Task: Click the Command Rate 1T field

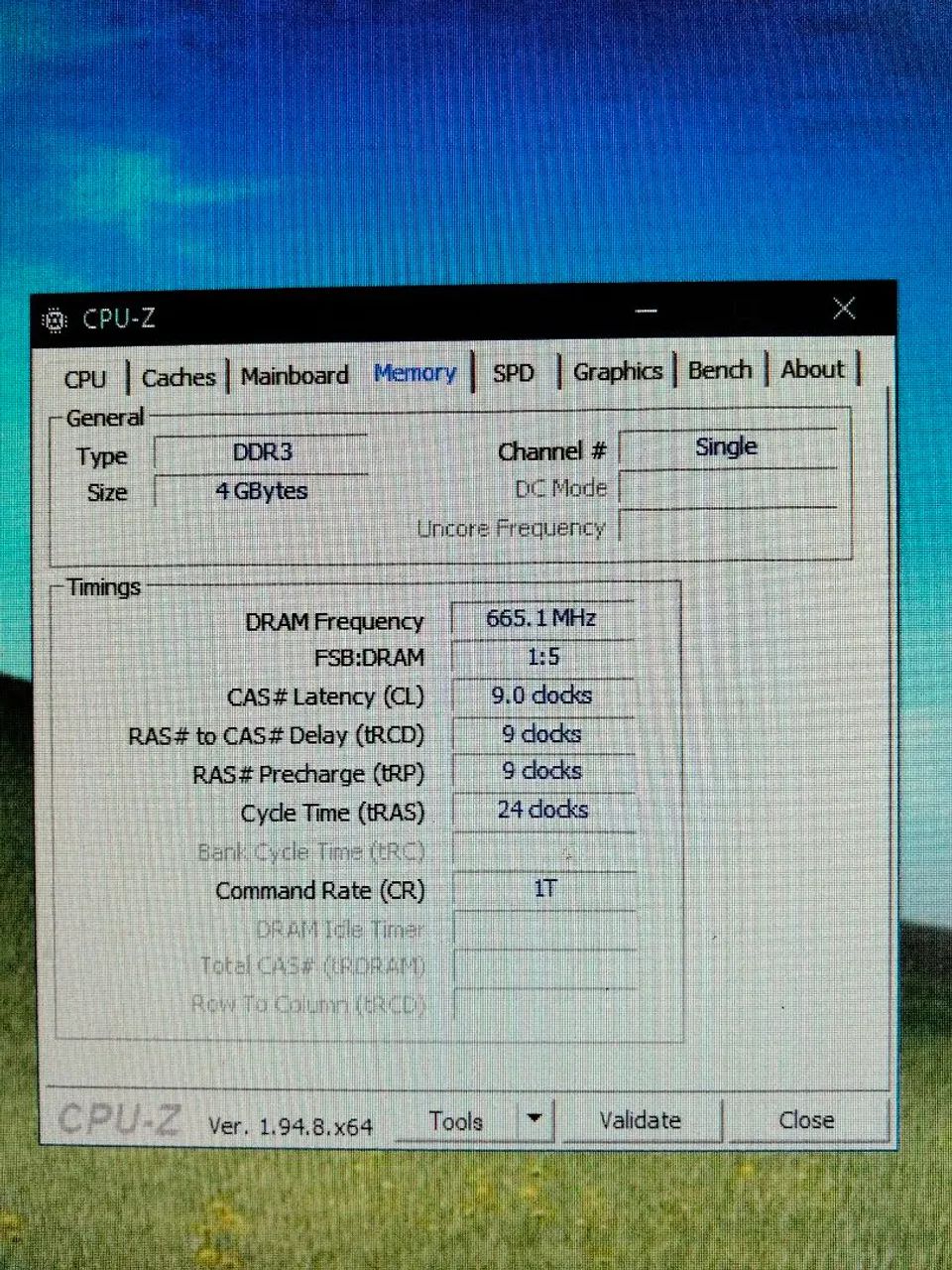Action: pos(543,889)
